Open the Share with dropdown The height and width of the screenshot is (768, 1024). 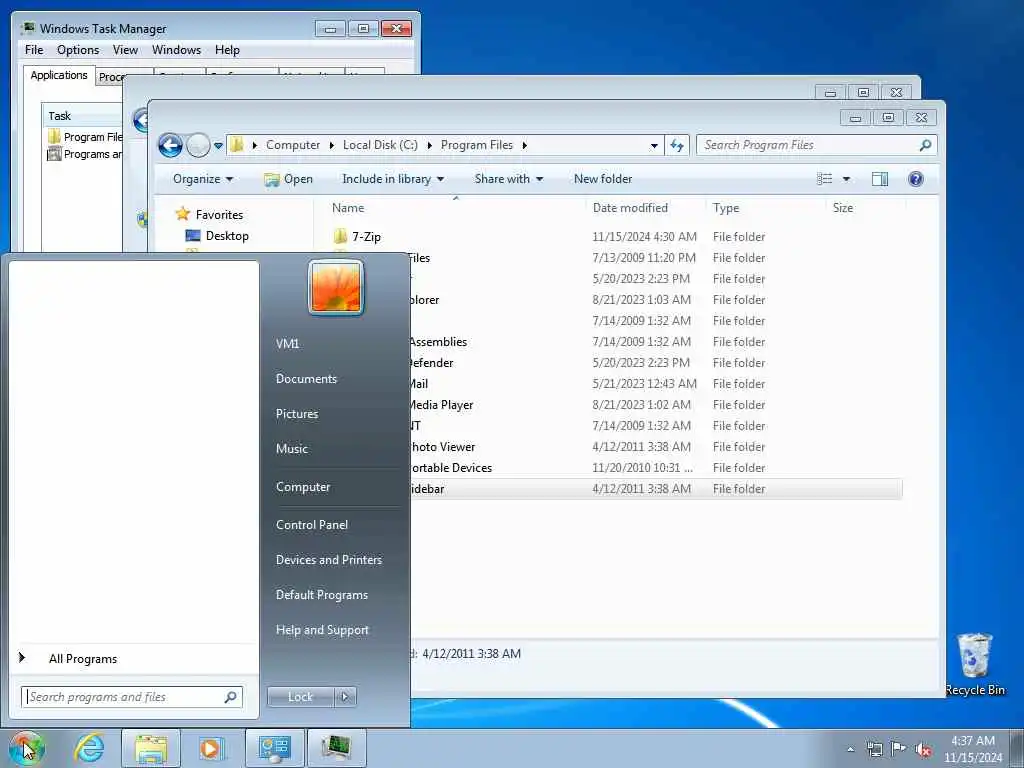(x=509, y=179)
